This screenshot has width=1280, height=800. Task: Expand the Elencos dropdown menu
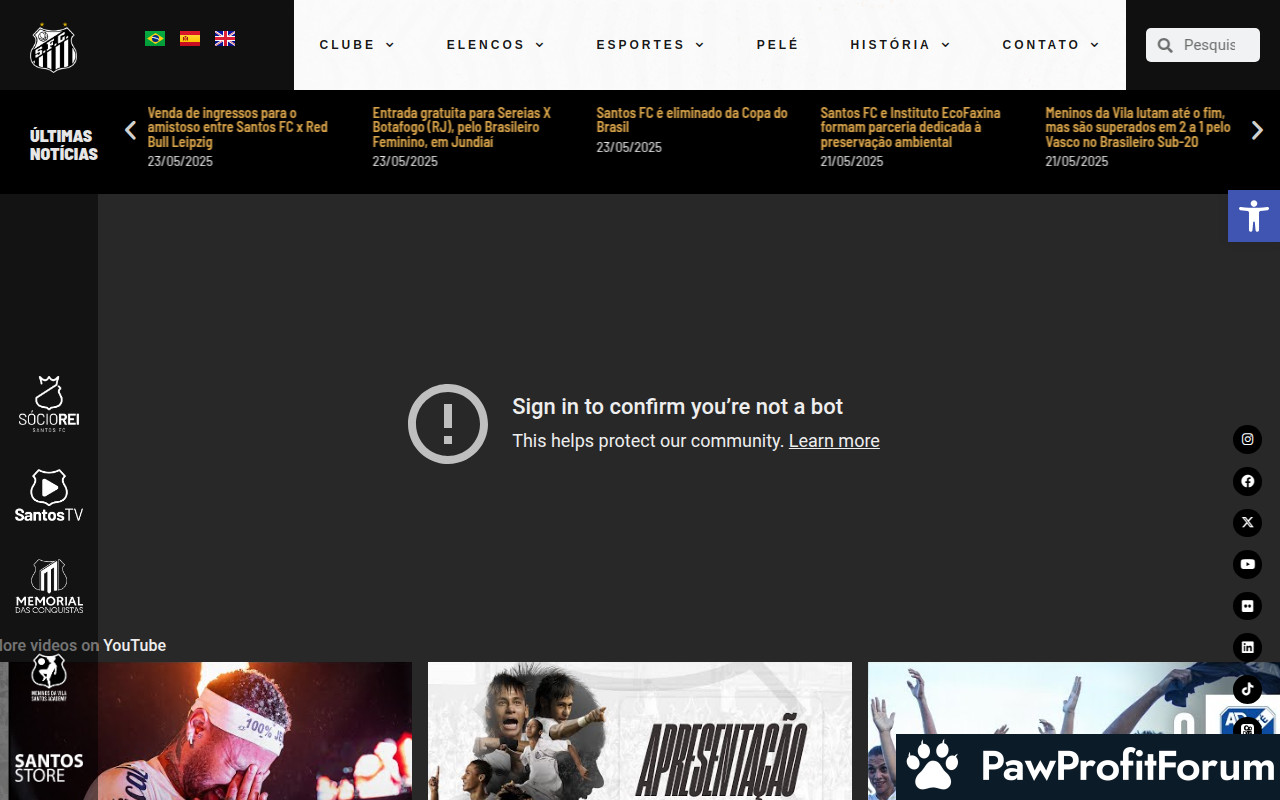click(495, 45)
